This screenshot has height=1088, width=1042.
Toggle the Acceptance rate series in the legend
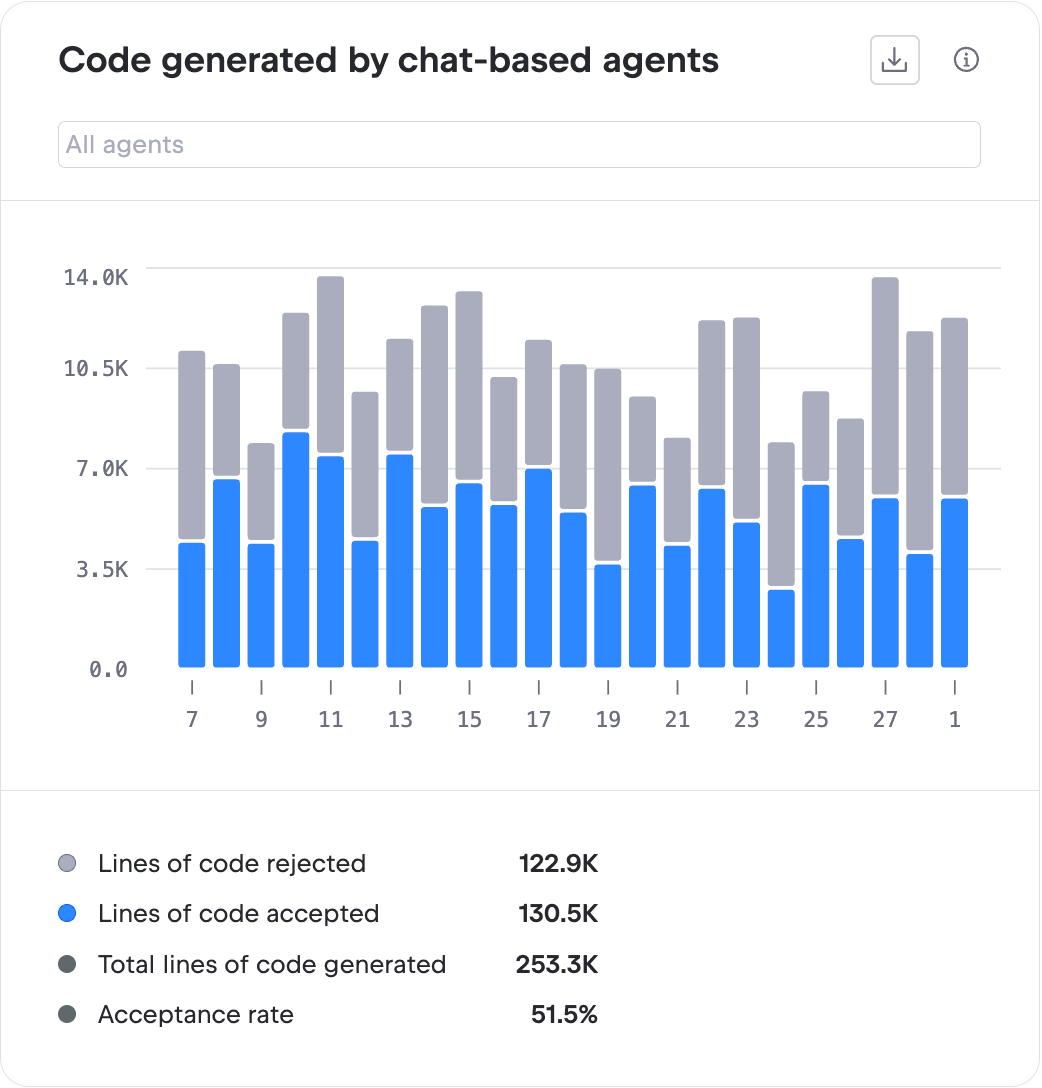coord(67,1014)
